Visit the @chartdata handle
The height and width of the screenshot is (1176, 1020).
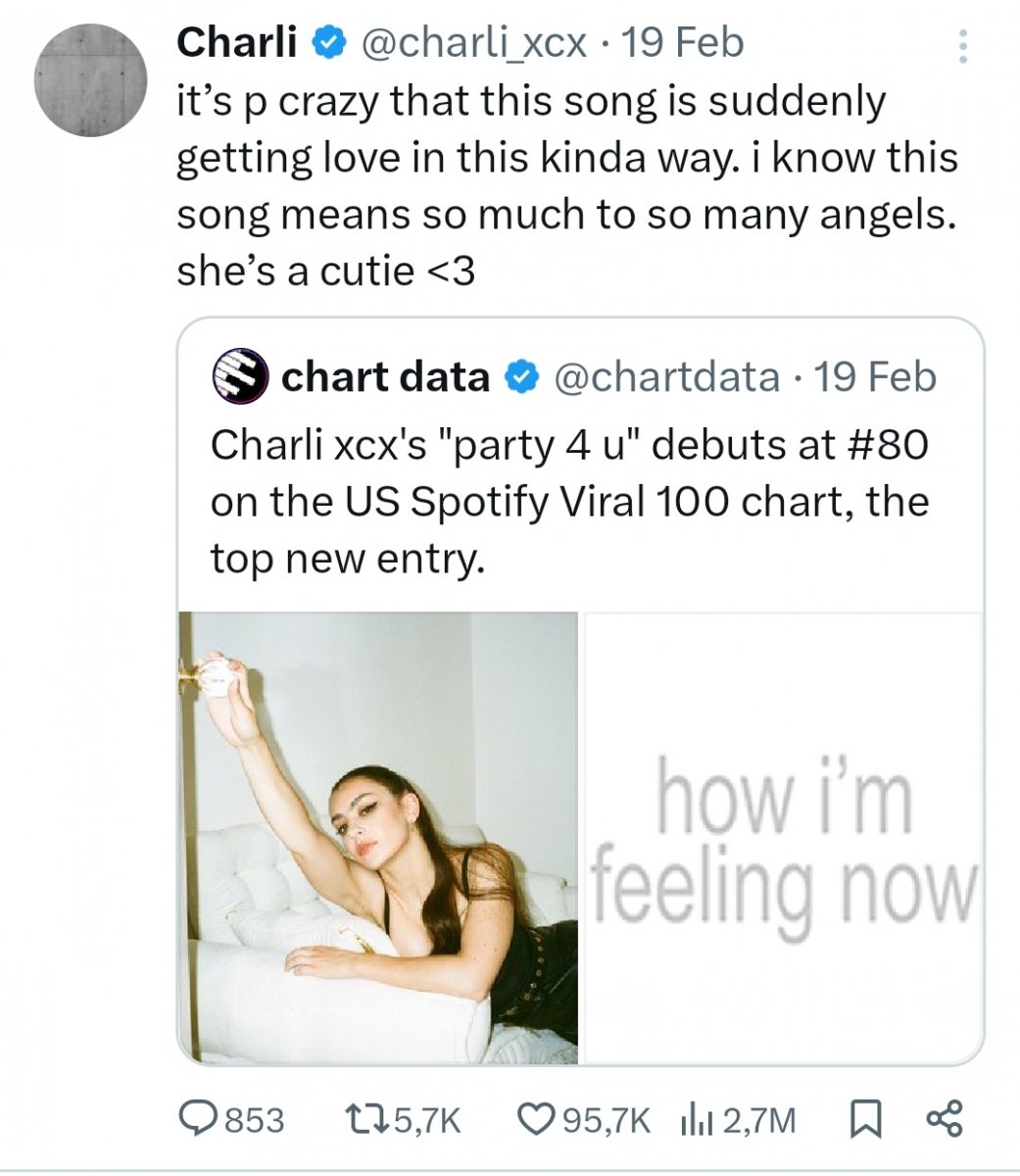[666, 377]
